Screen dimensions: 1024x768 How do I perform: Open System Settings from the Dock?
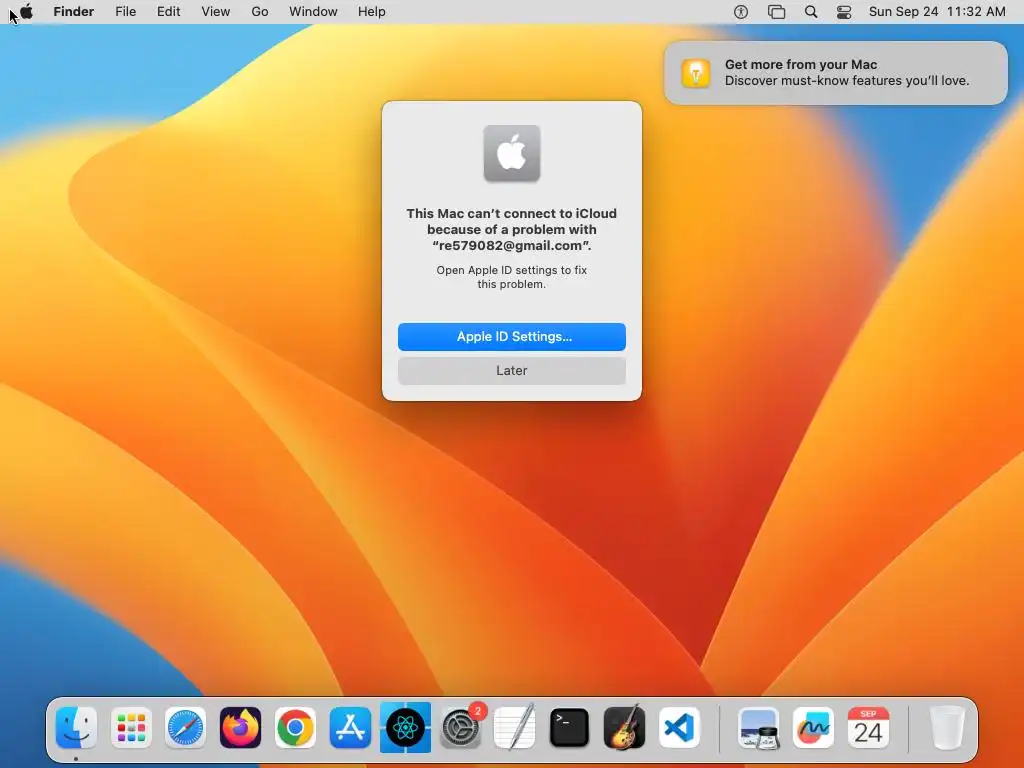coord(461,727)
